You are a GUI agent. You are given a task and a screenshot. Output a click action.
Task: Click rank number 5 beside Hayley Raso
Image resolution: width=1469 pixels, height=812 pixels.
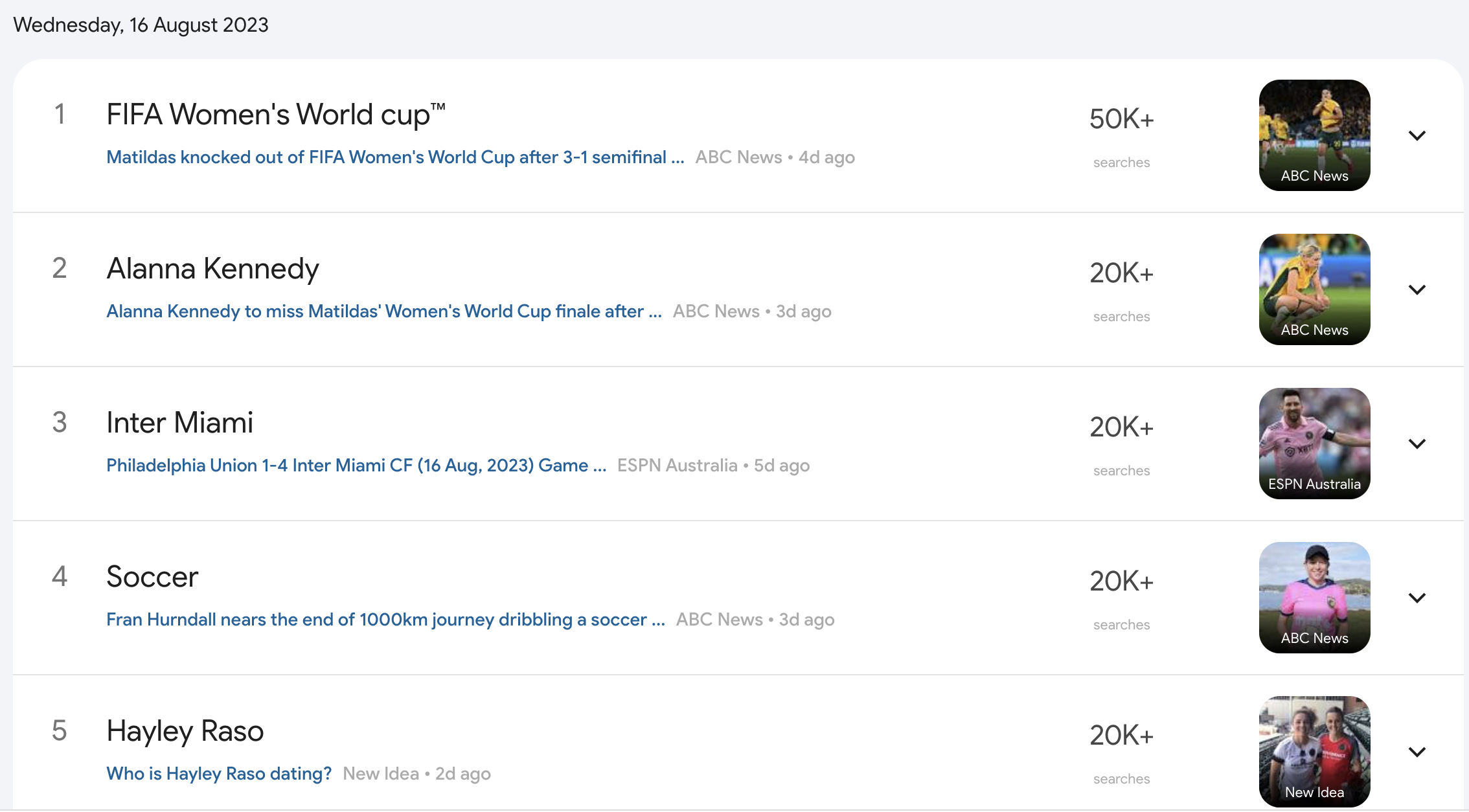60,730
